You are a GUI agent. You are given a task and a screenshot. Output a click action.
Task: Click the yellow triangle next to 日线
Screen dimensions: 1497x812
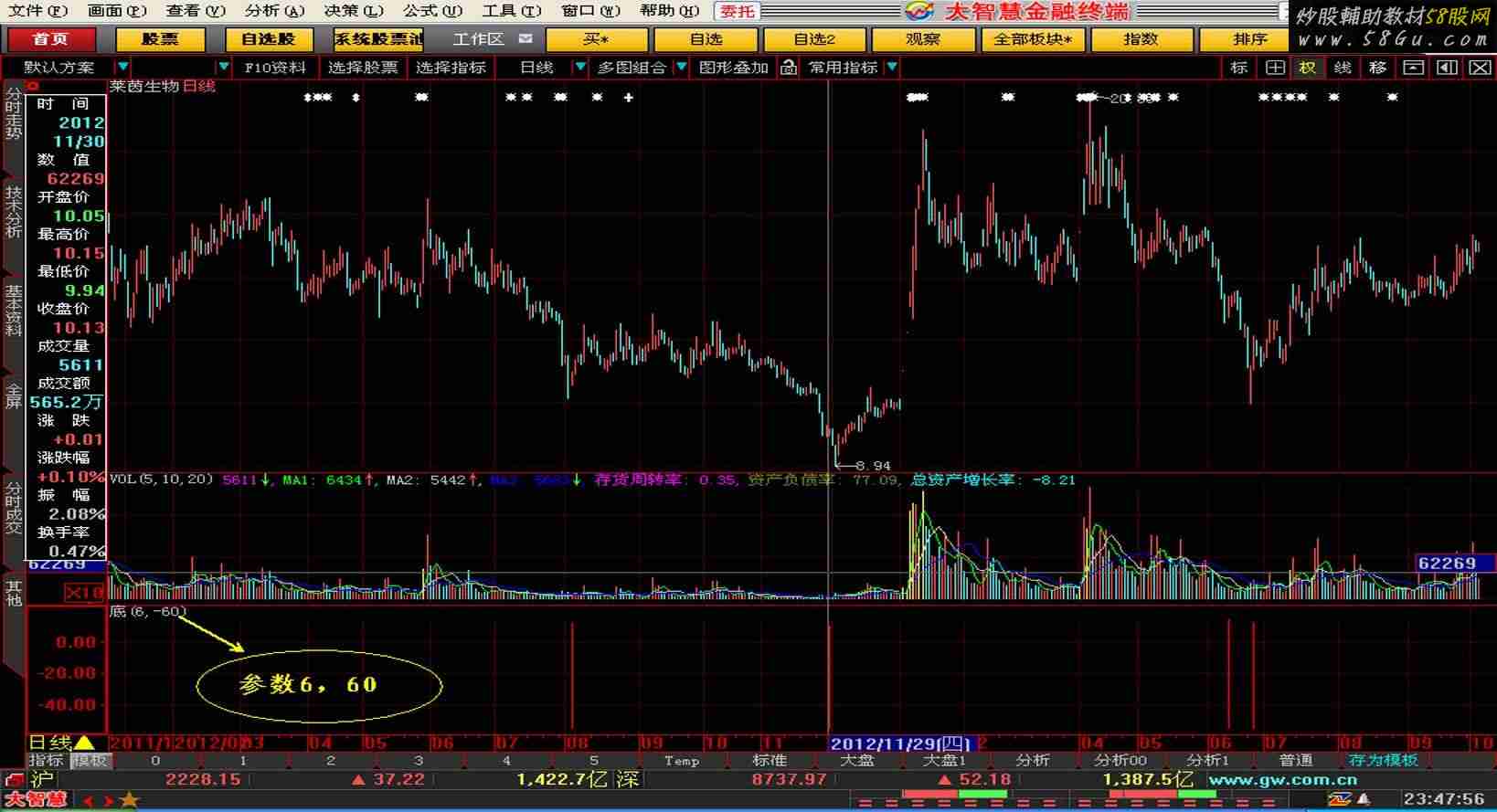click(x=84, y=743)
